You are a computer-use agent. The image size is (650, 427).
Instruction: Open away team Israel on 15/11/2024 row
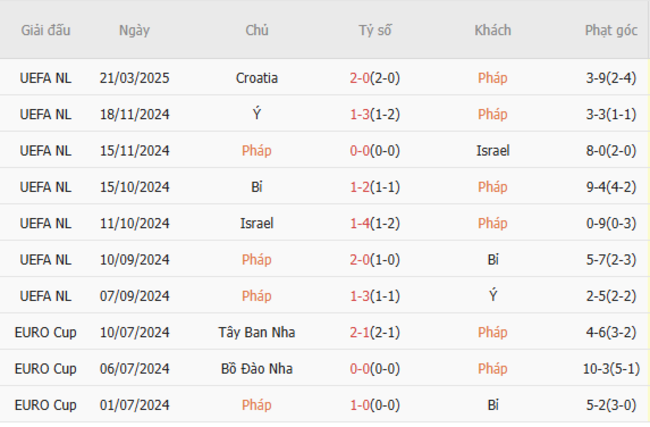click(x=493, y=150)
